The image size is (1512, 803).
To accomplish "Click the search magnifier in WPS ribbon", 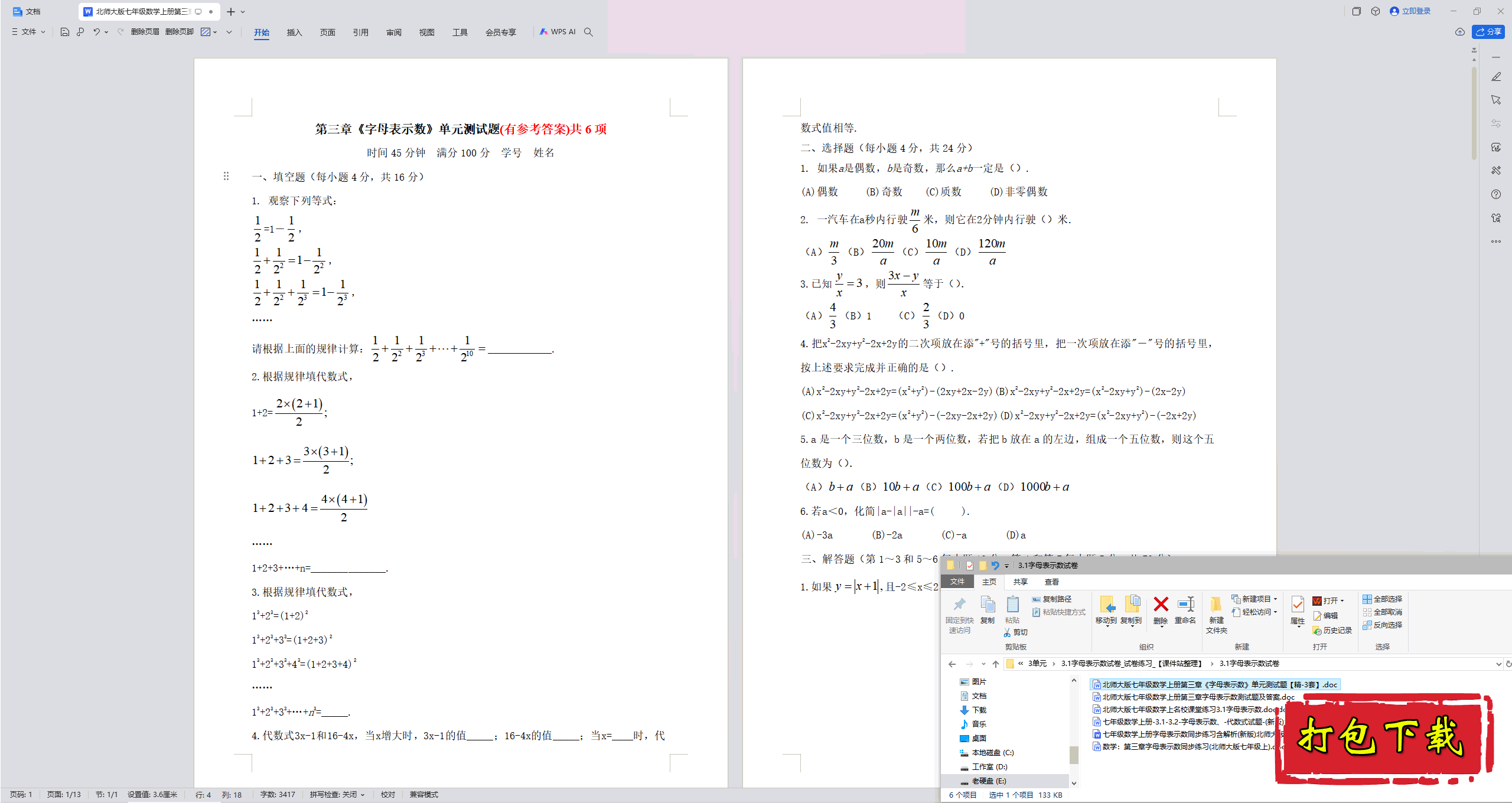I will pyautogui.click(x=588, y=32).
